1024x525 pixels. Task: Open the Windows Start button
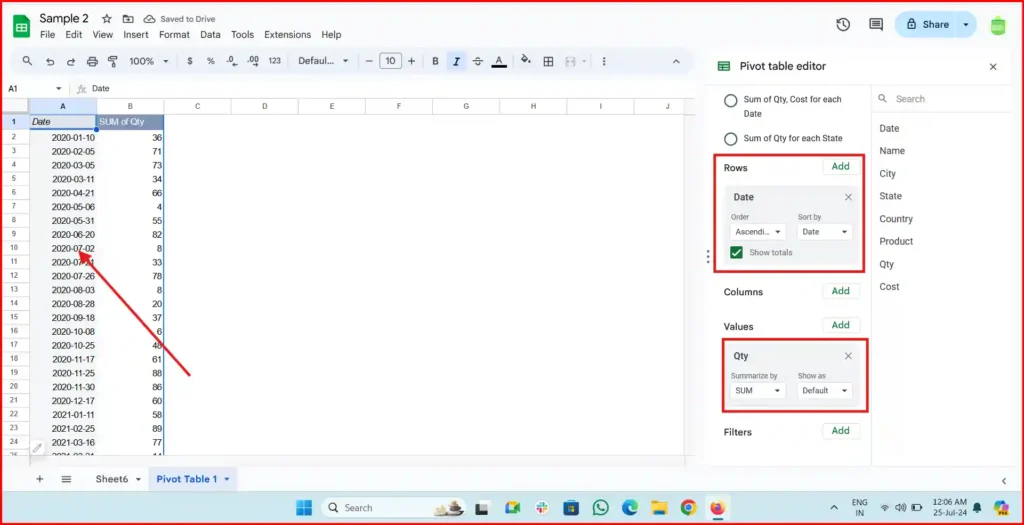tap(304, 507)
